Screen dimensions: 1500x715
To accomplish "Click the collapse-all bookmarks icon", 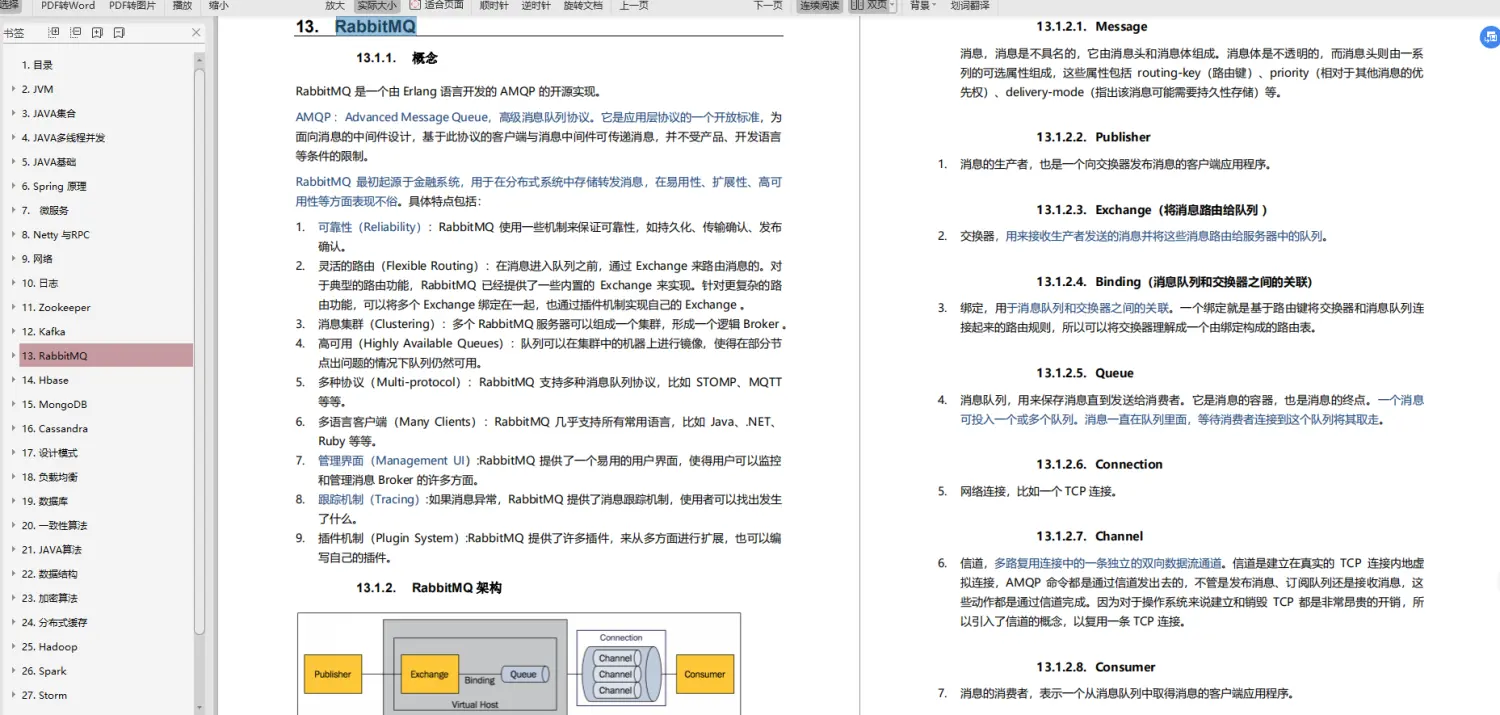I will [x=76, y=33].
